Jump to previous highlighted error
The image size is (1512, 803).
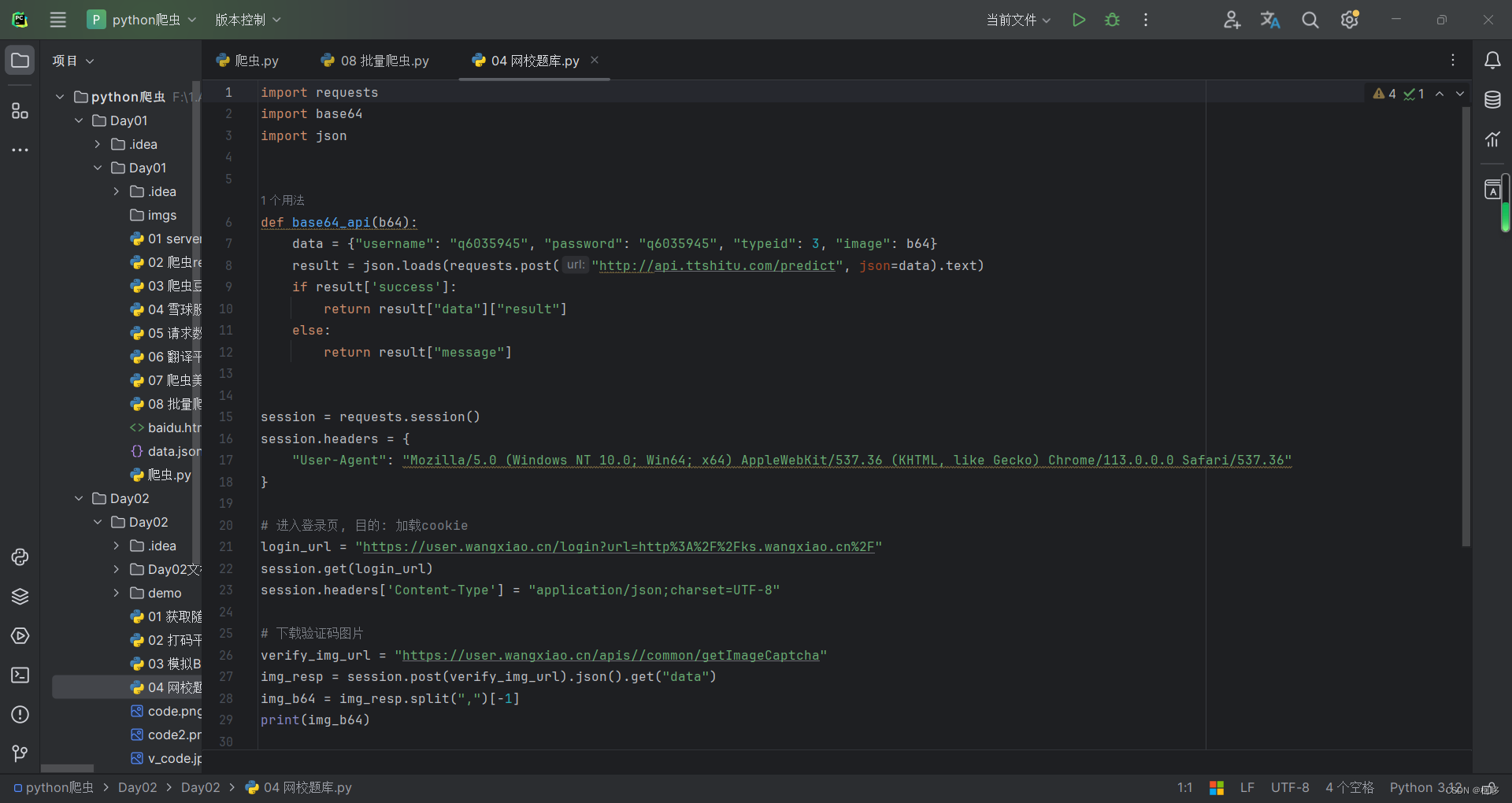(1440, 94)
